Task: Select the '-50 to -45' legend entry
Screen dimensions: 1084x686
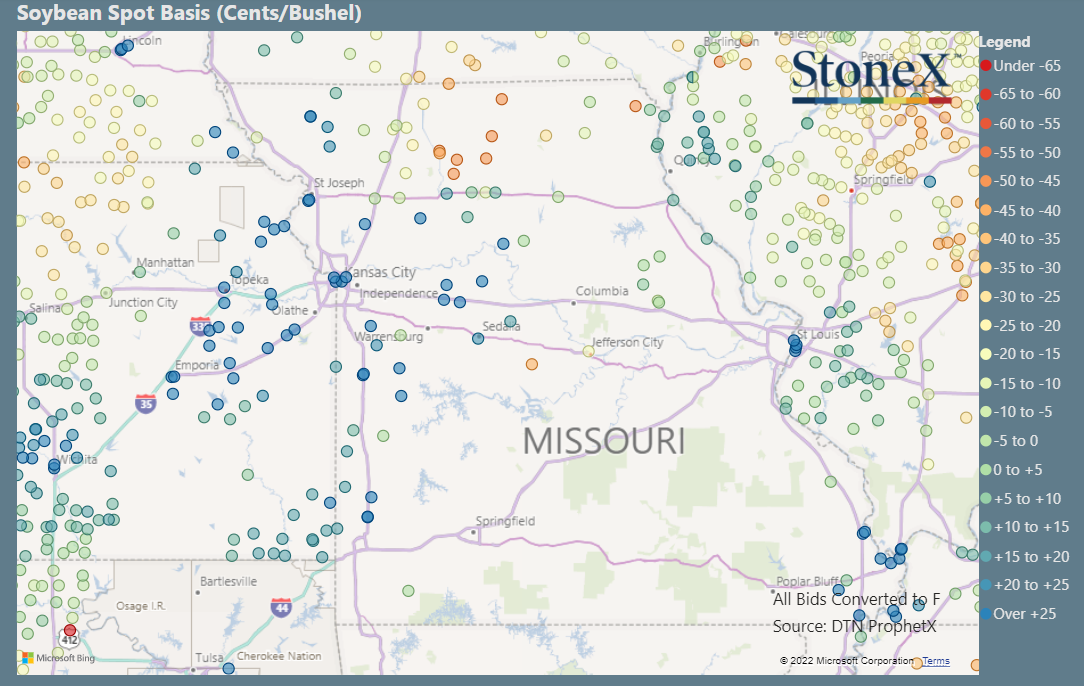Action: click(x=1020, y=180)
